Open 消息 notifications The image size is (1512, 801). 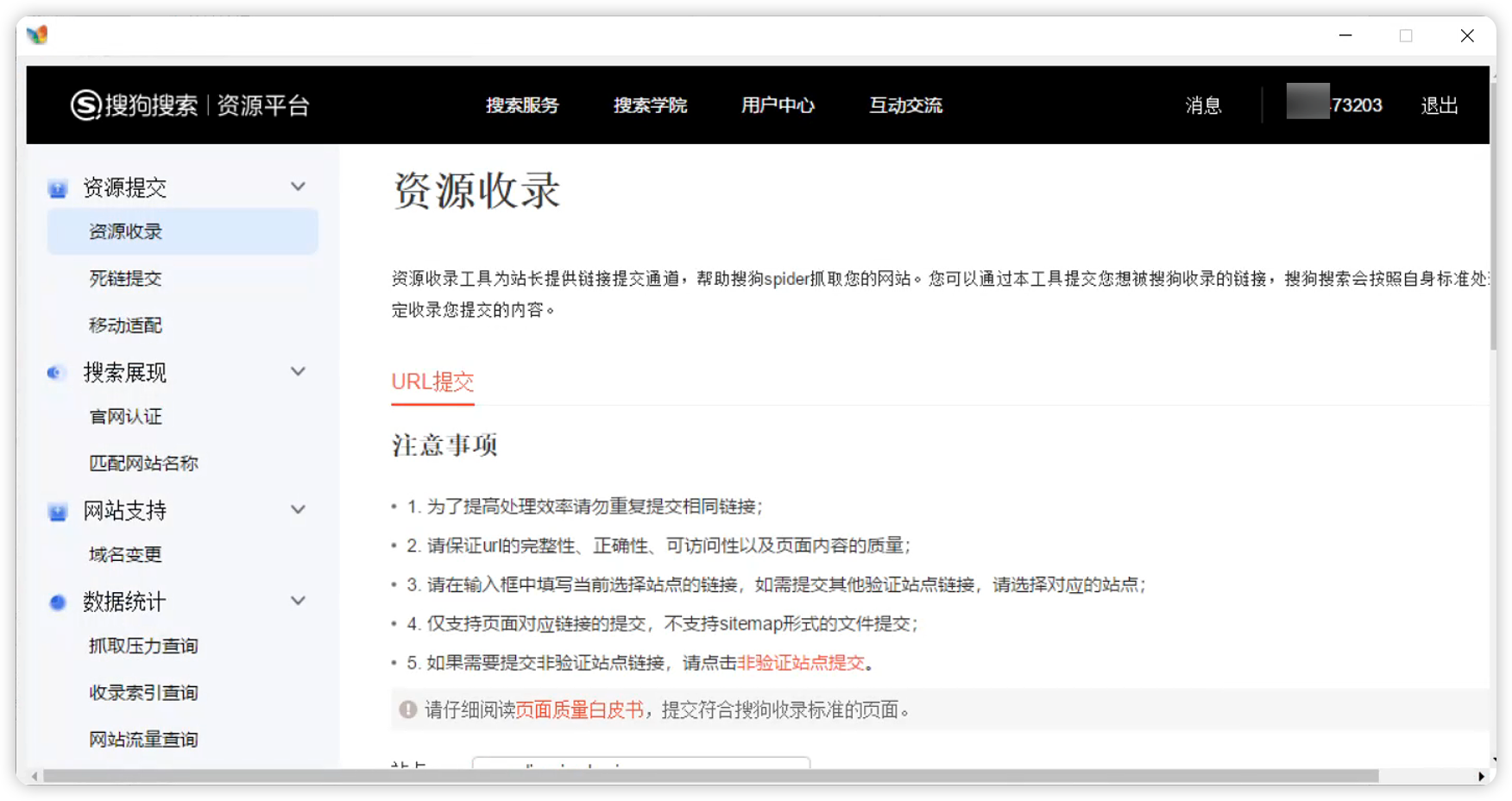point(1203,105)
